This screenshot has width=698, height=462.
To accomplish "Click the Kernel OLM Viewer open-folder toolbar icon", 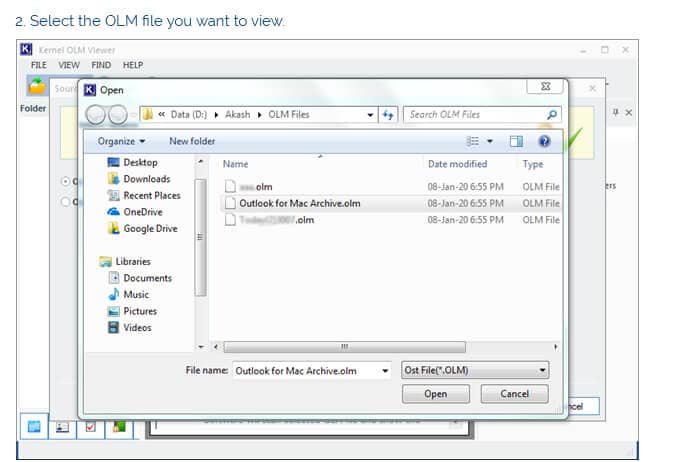I will (x=37, y=85).
